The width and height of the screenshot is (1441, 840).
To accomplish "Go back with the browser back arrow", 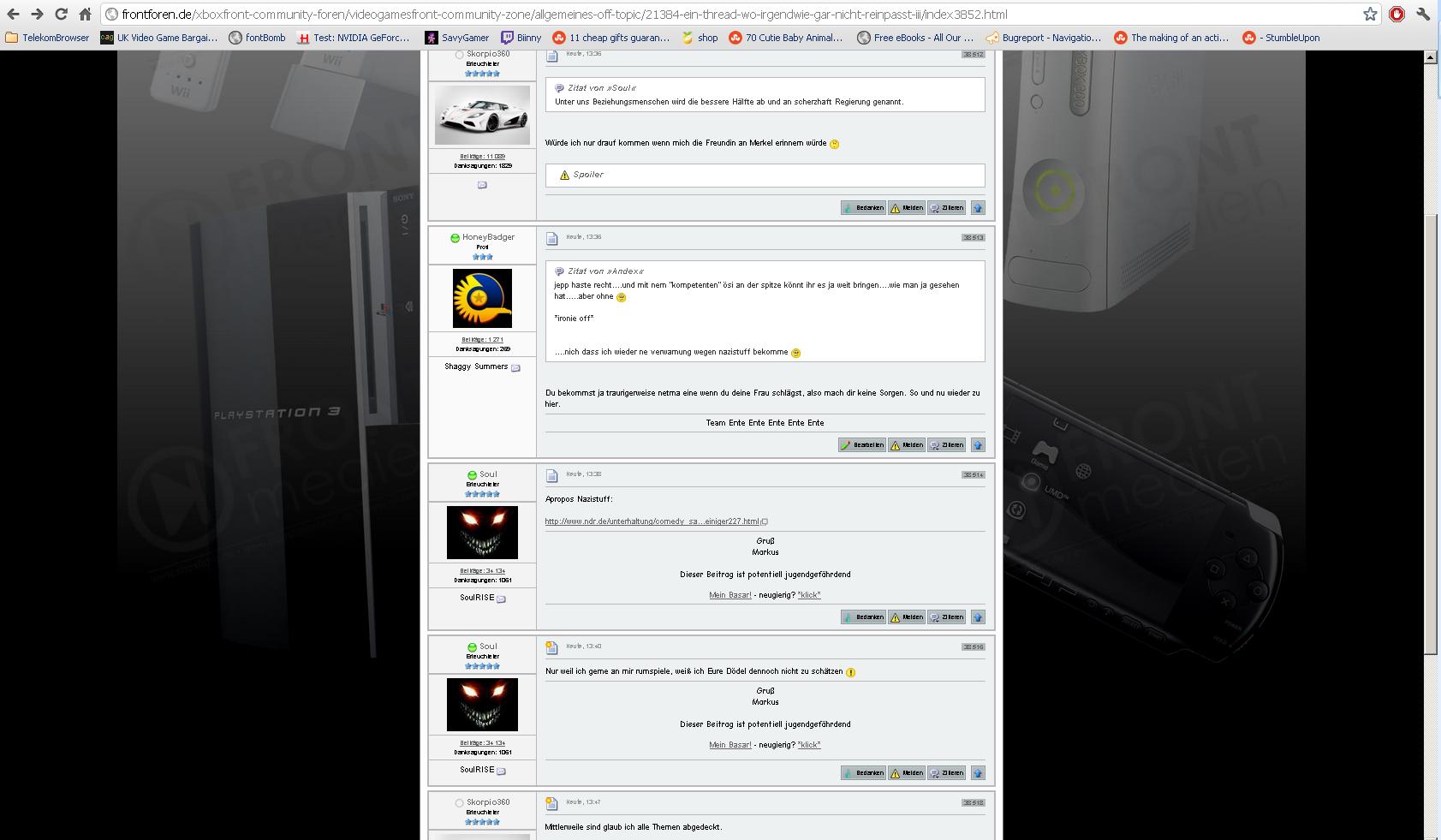I will coord(14,15).
